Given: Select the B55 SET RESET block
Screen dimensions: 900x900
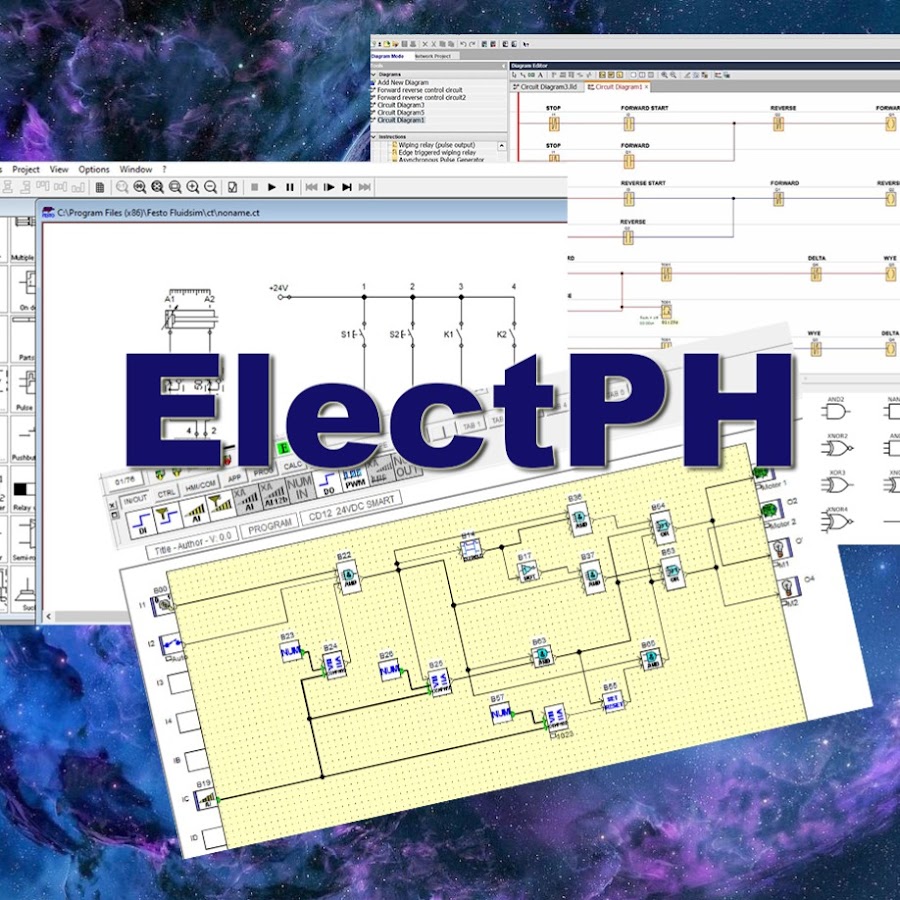Looking at the screenshot, I should (613, 701).
